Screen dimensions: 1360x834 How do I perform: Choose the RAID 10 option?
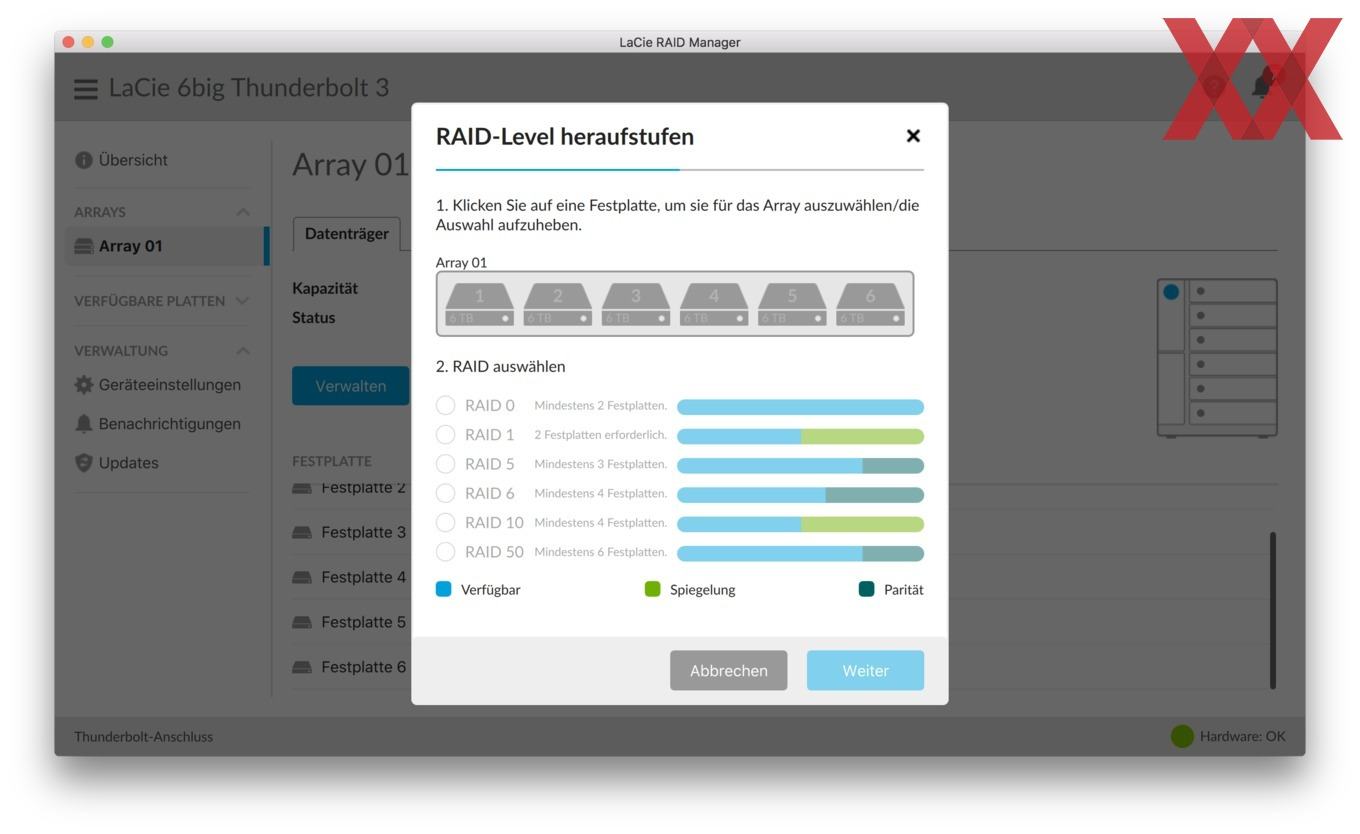point(446,522)
